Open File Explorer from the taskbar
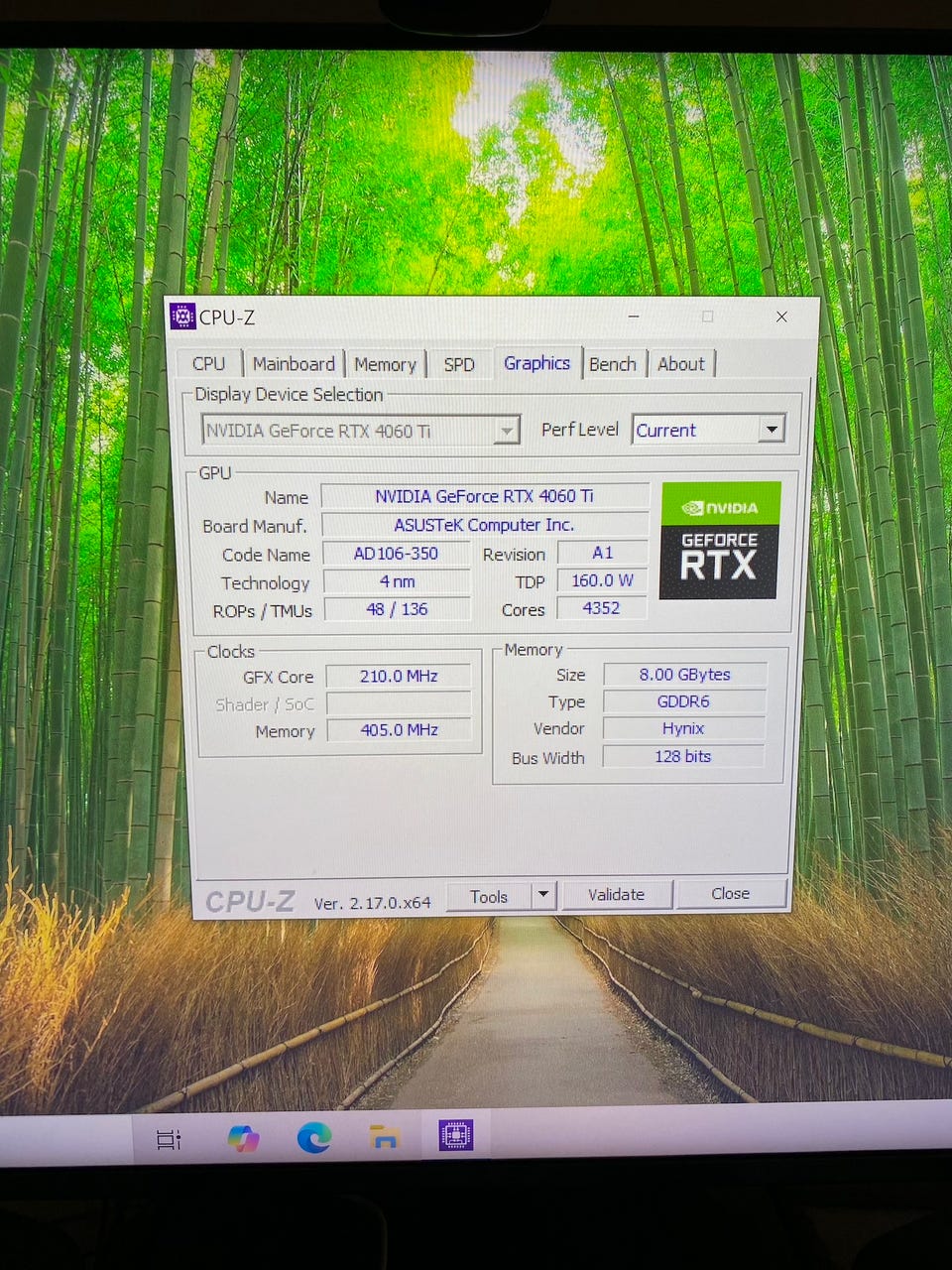This screenshot has width=952, height=1270. click(385, 1136)
